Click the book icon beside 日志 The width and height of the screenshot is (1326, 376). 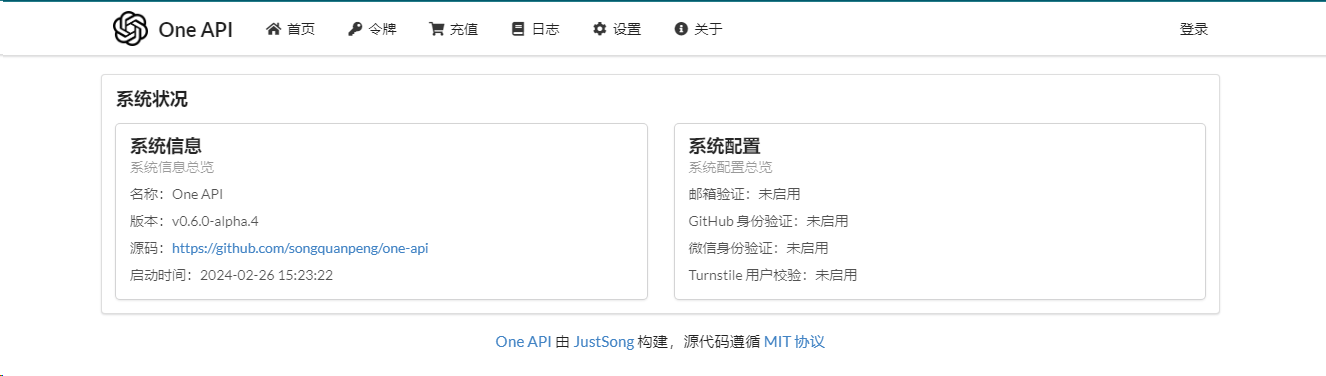point(518,29)
